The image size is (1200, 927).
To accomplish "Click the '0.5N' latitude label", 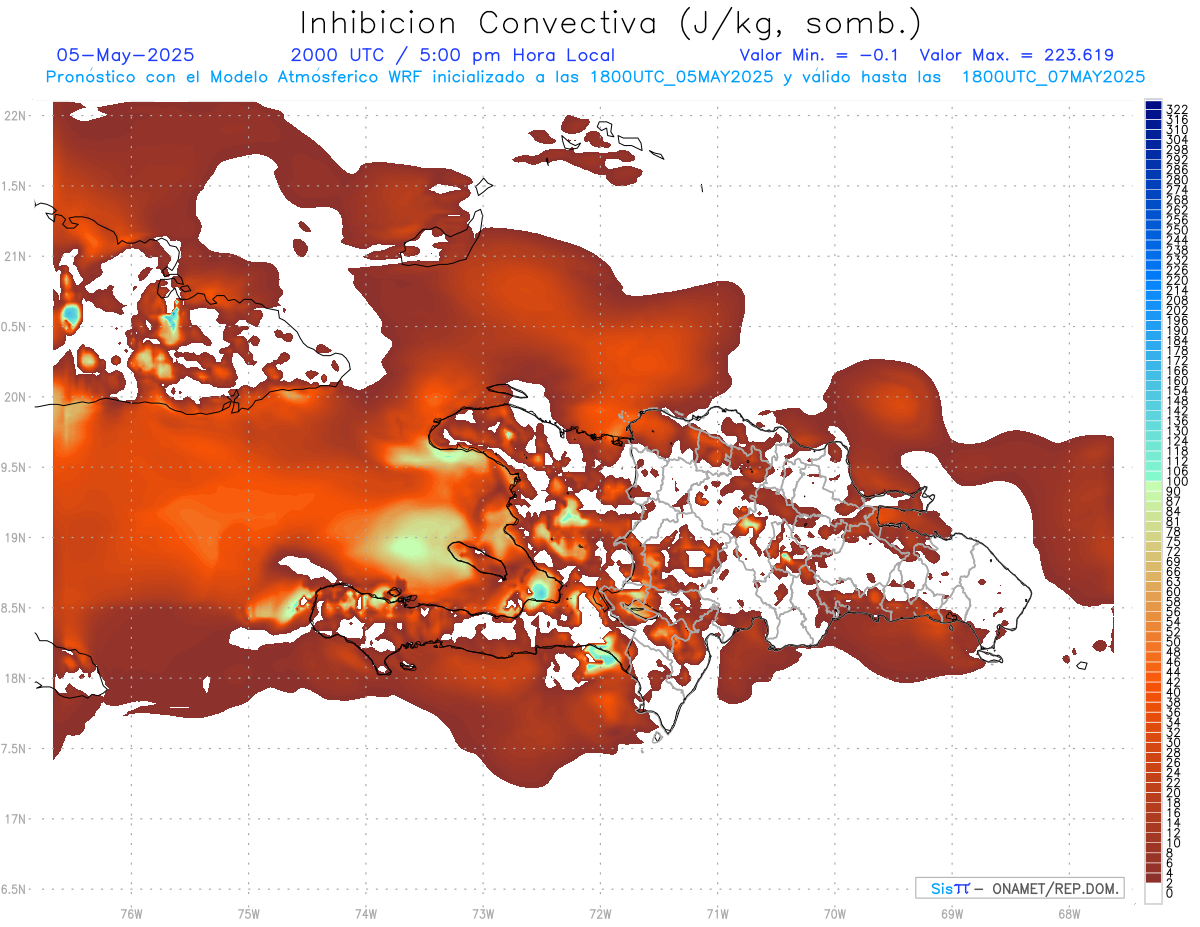I will click(x=15, y=327).
